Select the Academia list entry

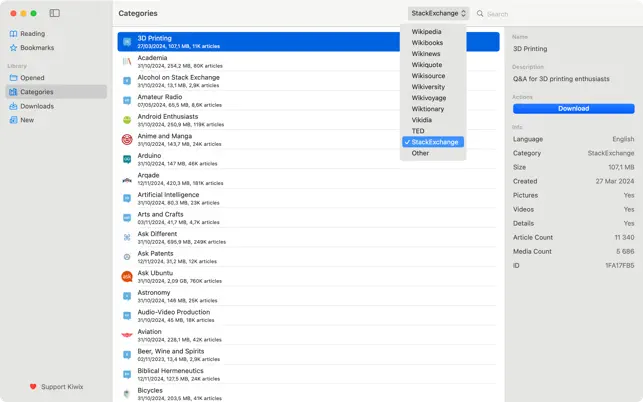point(308,61)
